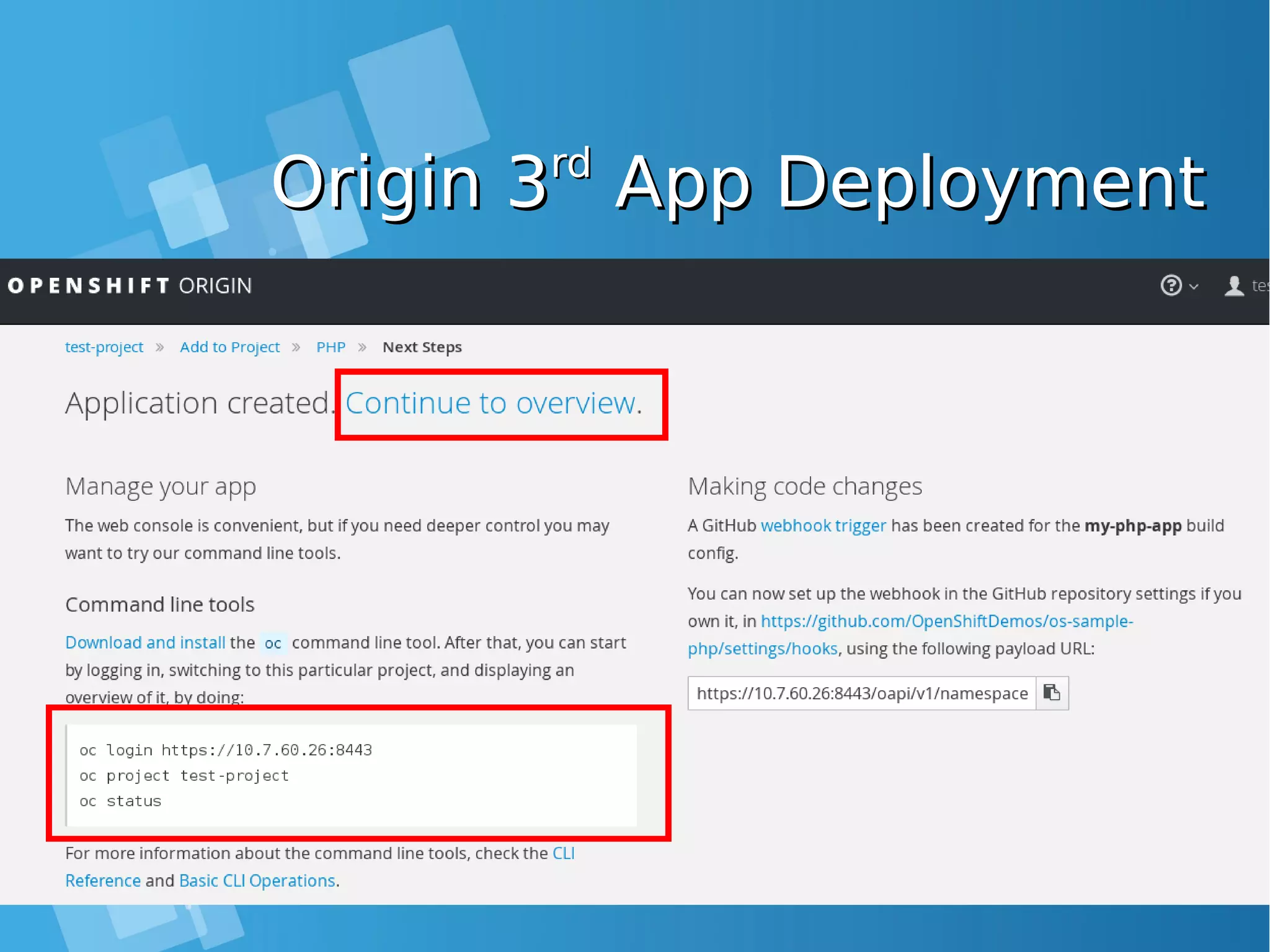Screen dimensions: 1270x952
Task: Click 'oc project test-project' command line
Action: [184, 776]
